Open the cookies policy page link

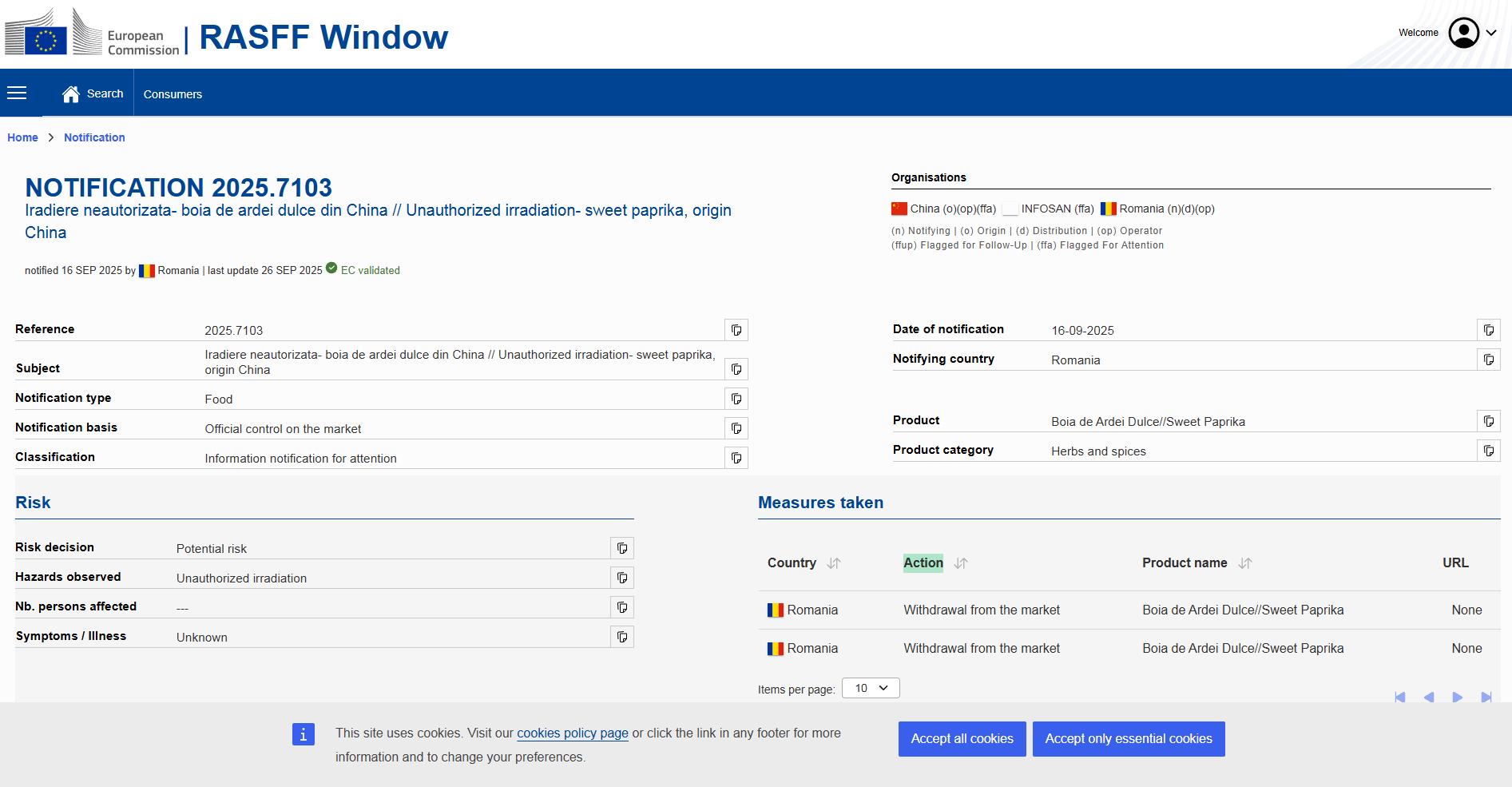572,733
